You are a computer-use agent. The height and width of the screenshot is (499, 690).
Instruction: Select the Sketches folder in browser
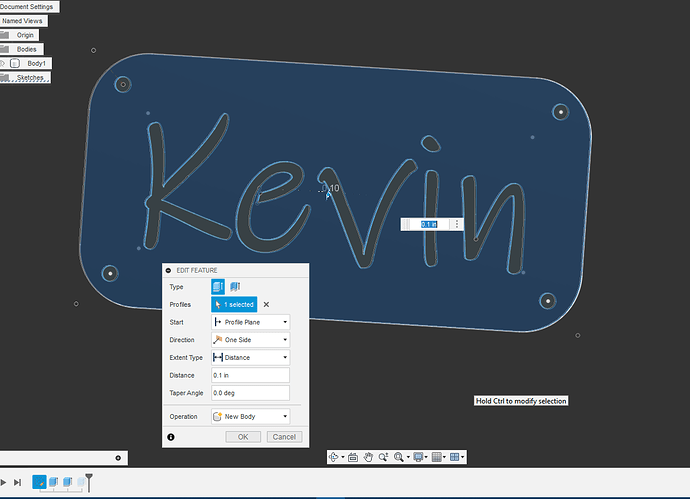(x=30, y=77)
